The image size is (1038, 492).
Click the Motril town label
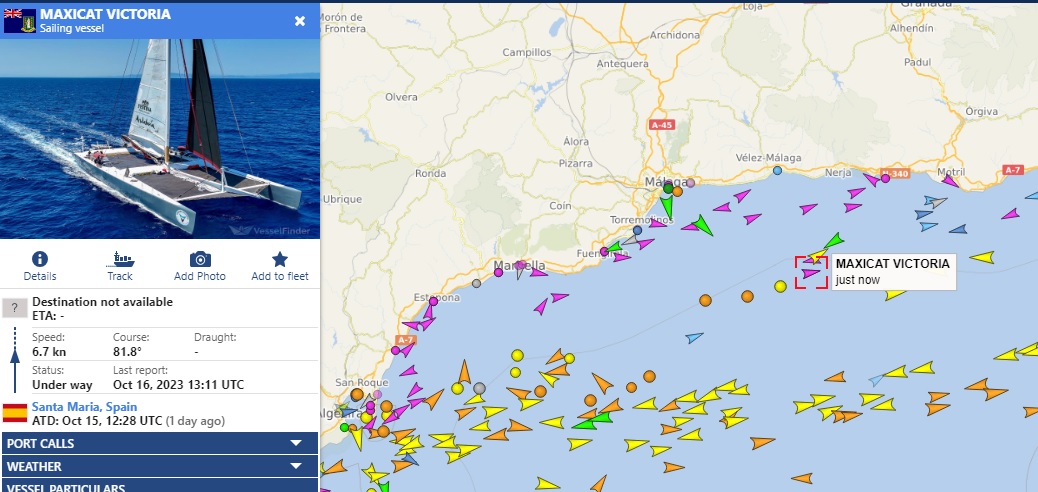tap(951, 172)
